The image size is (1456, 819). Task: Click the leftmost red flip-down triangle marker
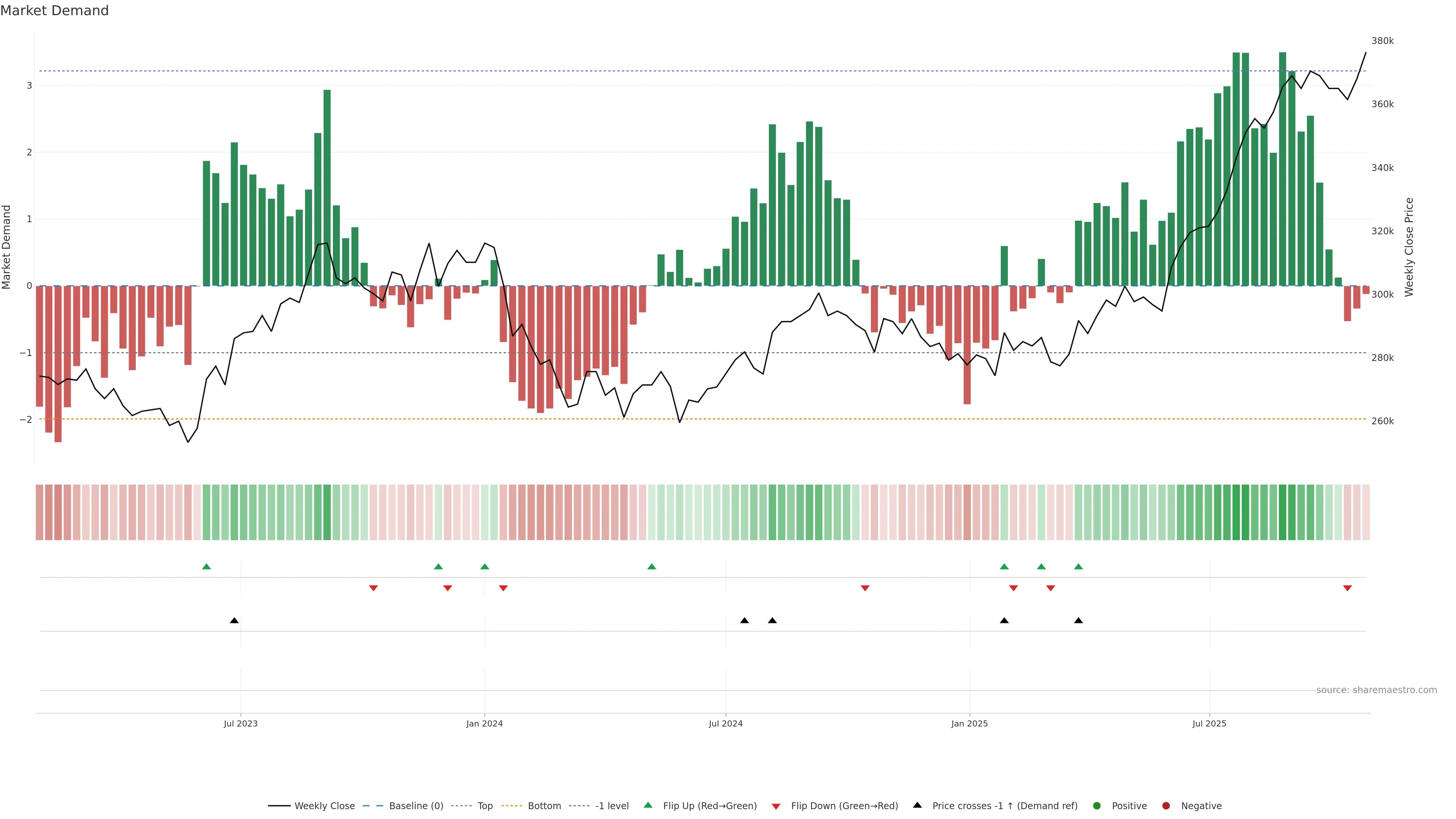tap(373, 588)
